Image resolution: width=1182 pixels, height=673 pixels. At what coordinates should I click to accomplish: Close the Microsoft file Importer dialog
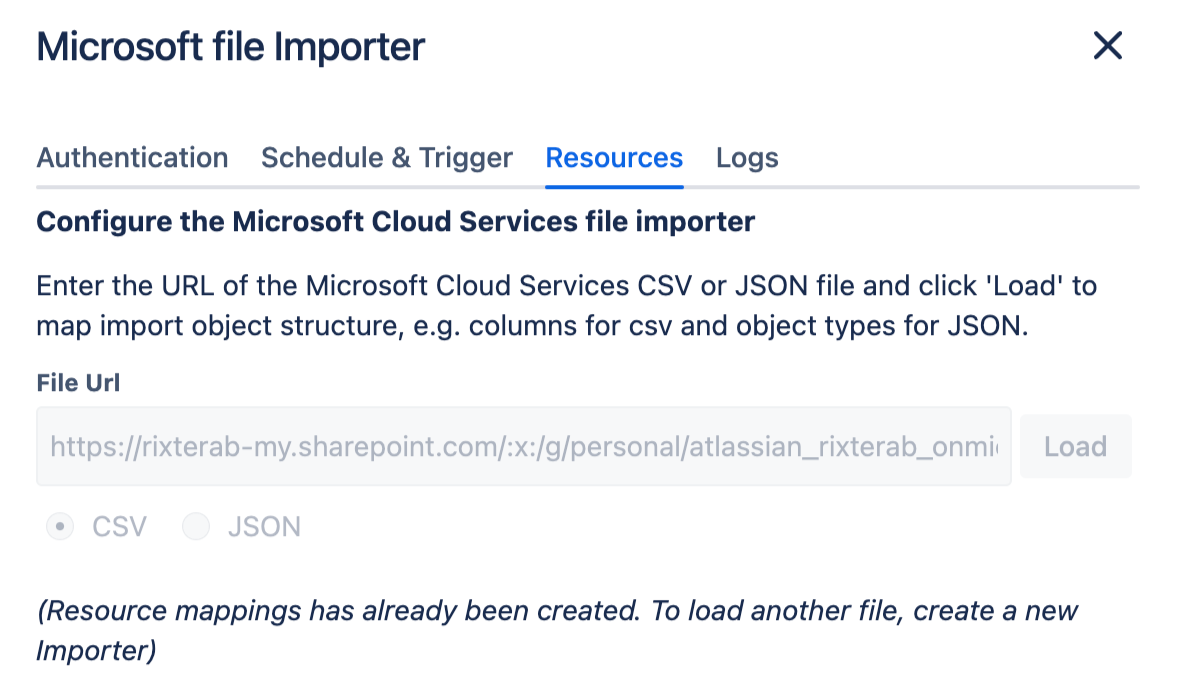[x=1107, y=46]
